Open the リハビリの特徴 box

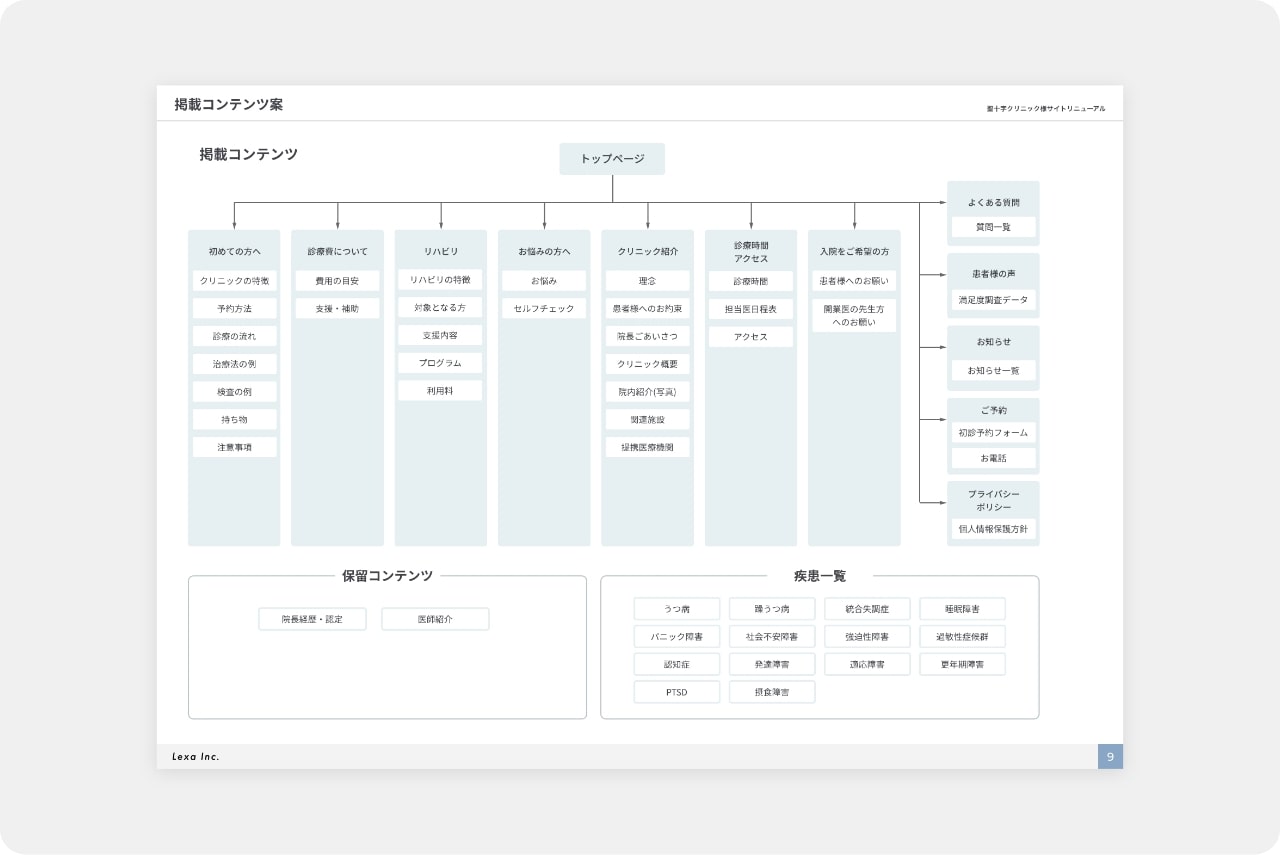pyautogui.click(x=440, y=280)
